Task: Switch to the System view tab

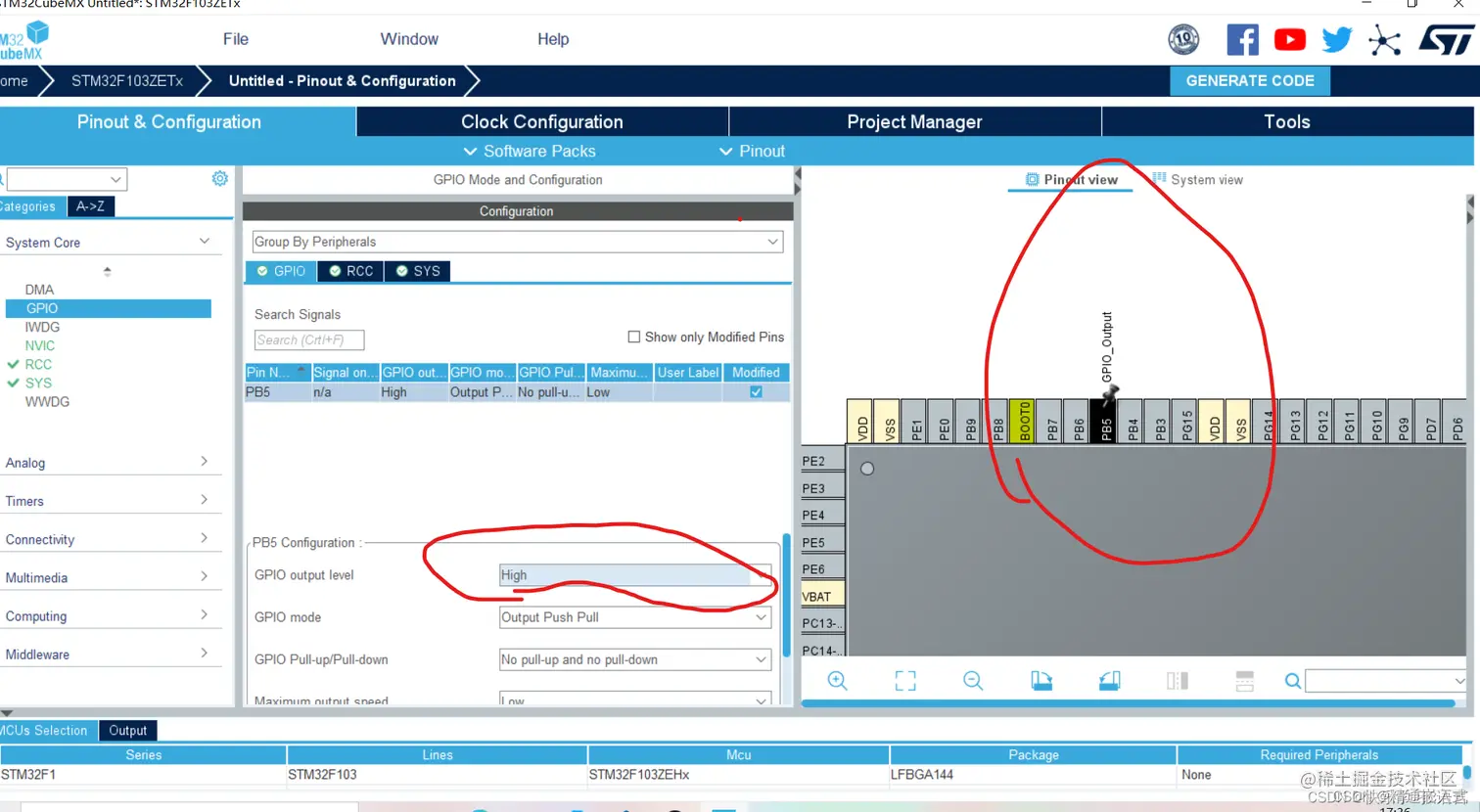Action: pyautogui.click(x=1197, y=179)
